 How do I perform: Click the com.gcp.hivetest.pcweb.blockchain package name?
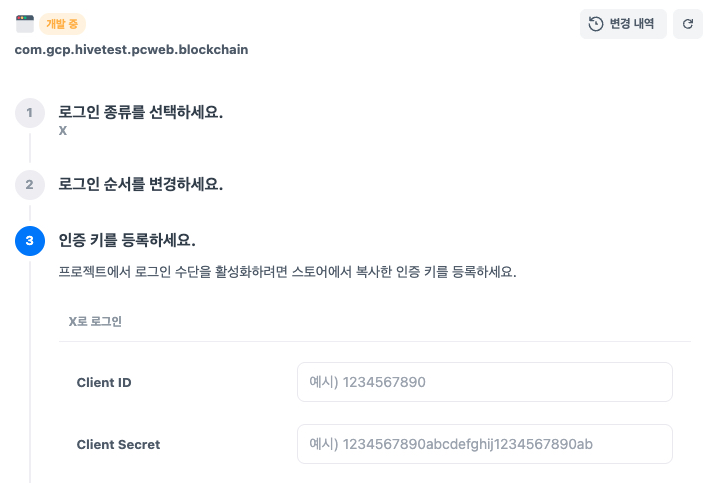tap(131, 49)
